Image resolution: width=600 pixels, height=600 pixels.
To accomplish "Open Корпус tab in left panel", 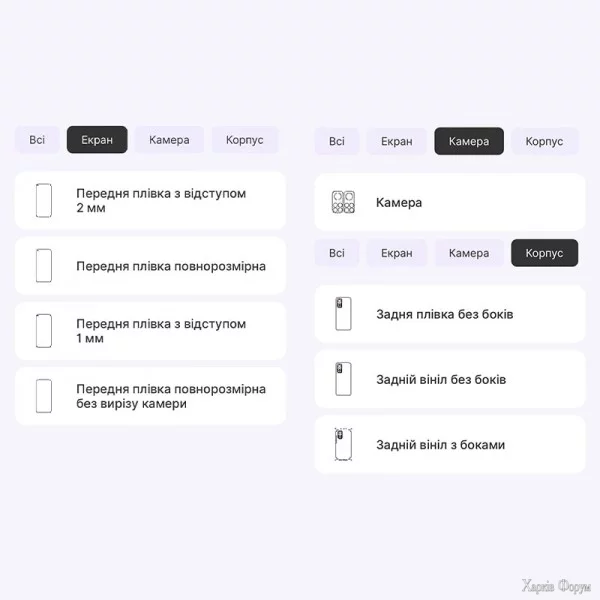I will pyautogui.click(x=245, y=140).
